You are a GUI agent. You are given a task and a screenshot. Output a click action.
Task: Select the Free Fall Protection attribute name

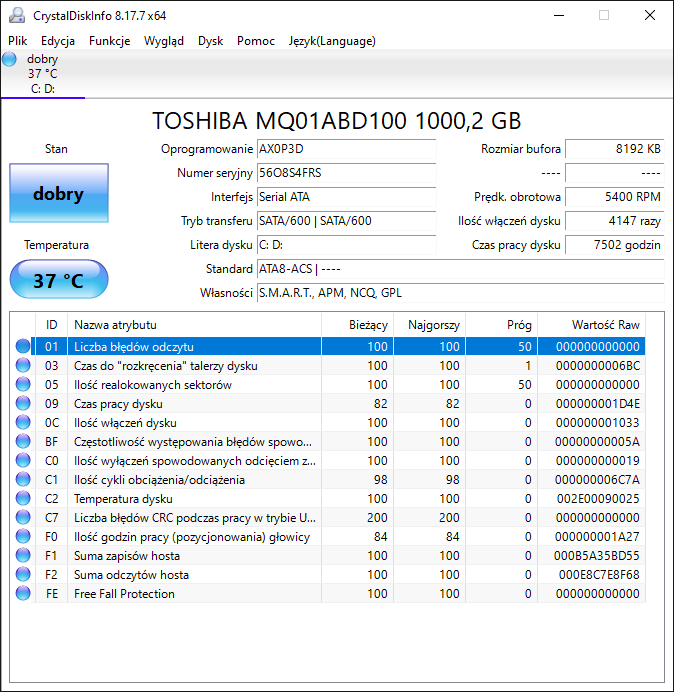pyautogui.click(x=124, y=594)
